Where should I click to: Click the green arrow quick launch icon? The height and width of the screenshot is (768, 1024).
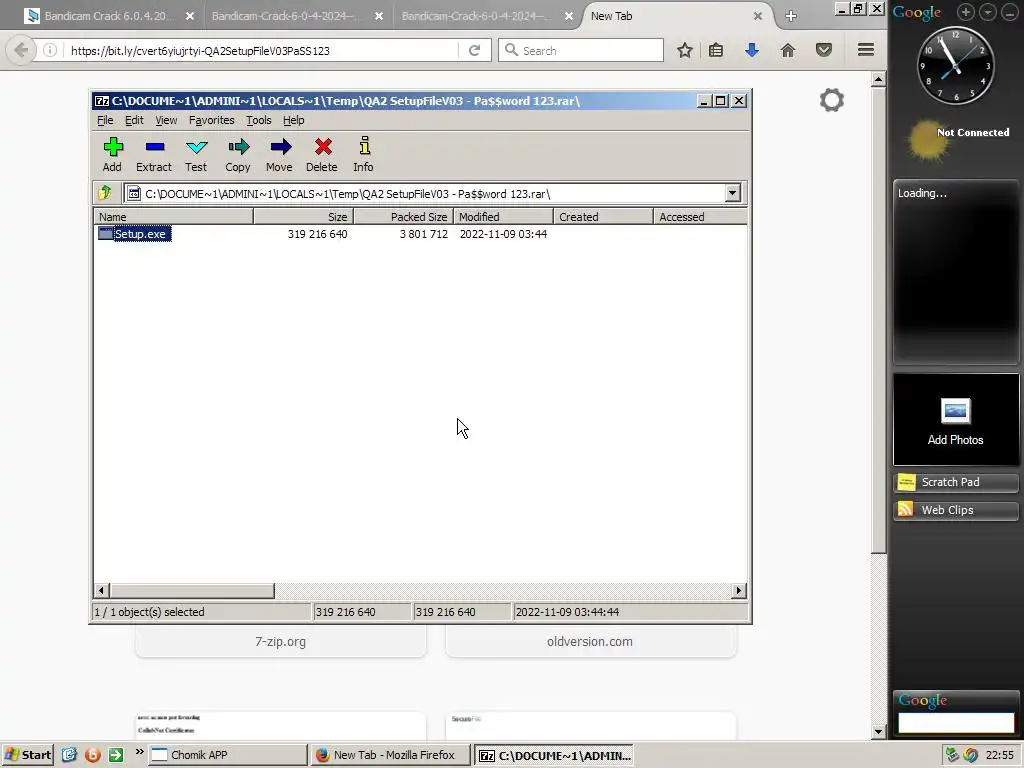point(116,755)
